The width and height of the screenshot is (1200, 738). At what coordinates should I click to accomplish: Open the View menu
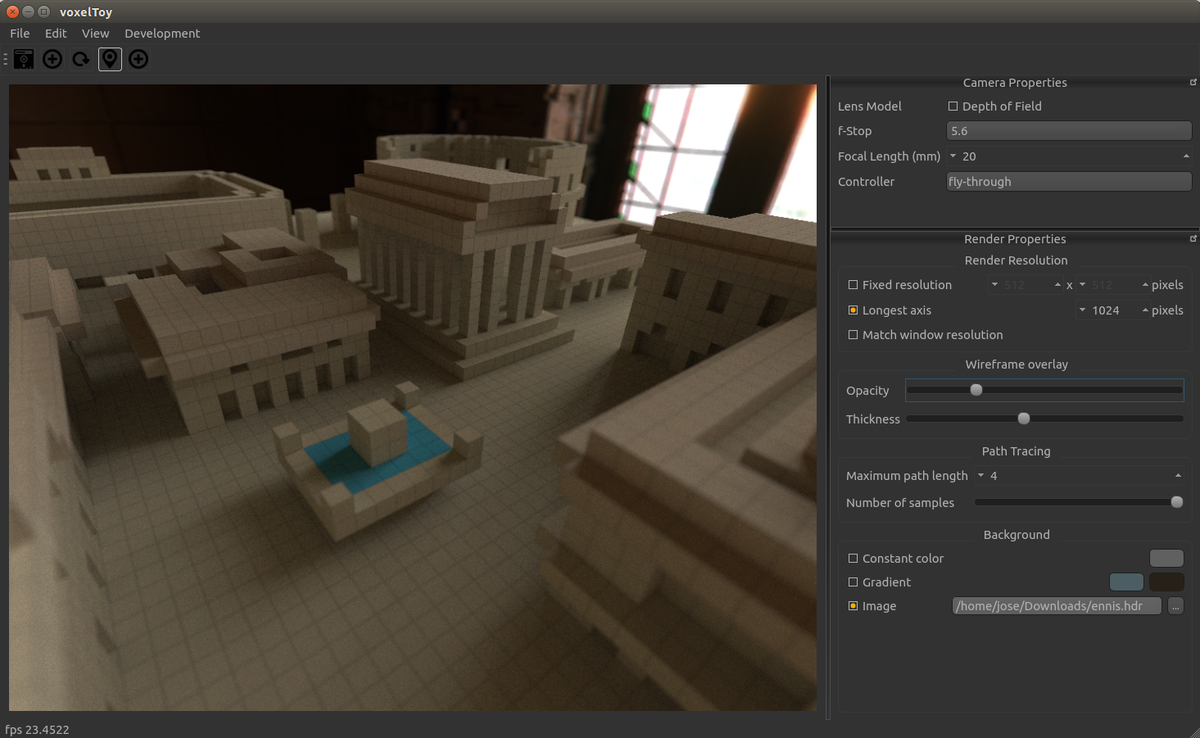[96, 33]
